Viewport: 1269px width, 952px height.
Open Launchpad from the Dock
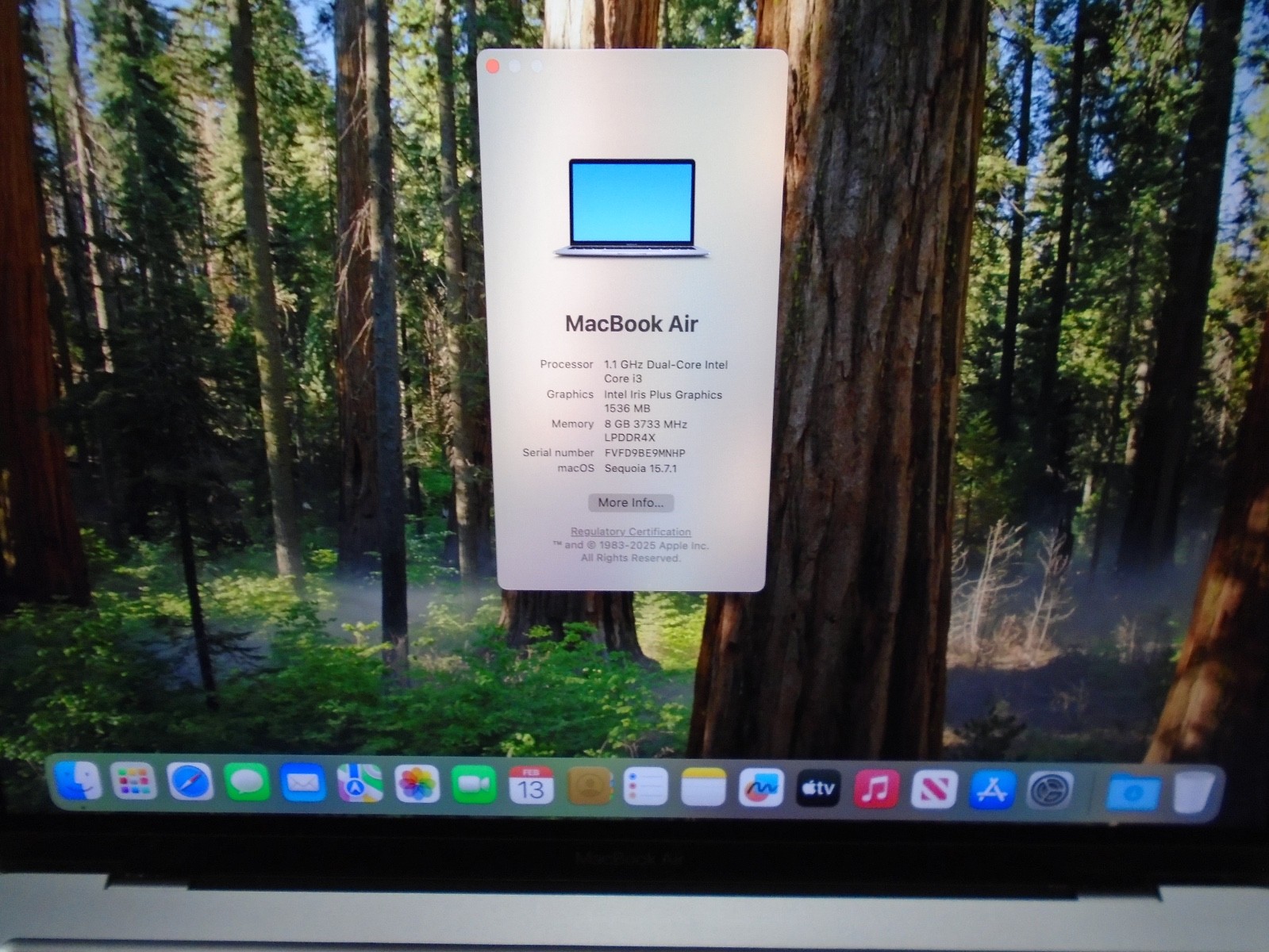click(133, 782)
